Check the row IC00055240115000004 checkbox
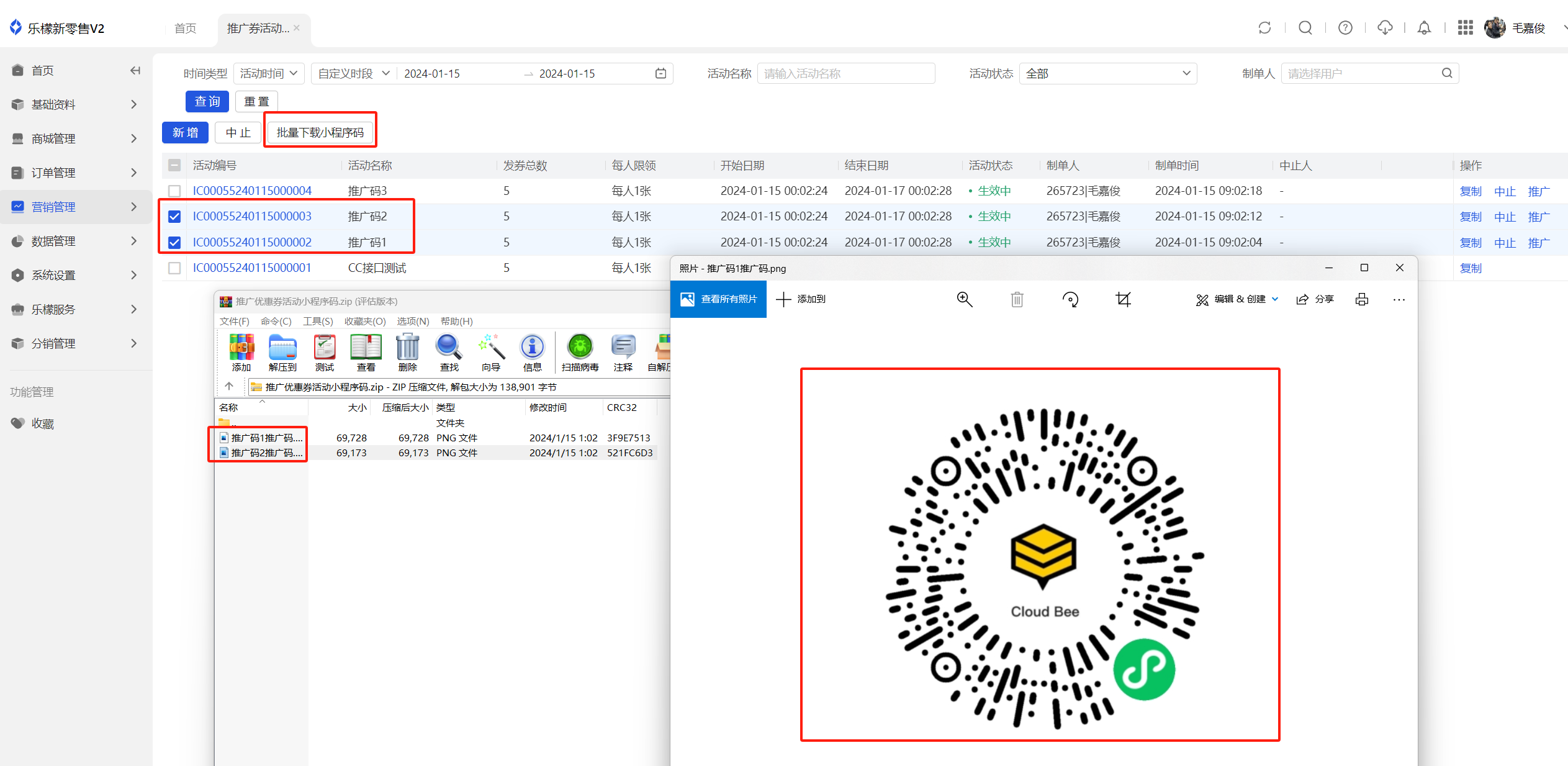The image size is (1568, 766). click(x=174, y=191)
